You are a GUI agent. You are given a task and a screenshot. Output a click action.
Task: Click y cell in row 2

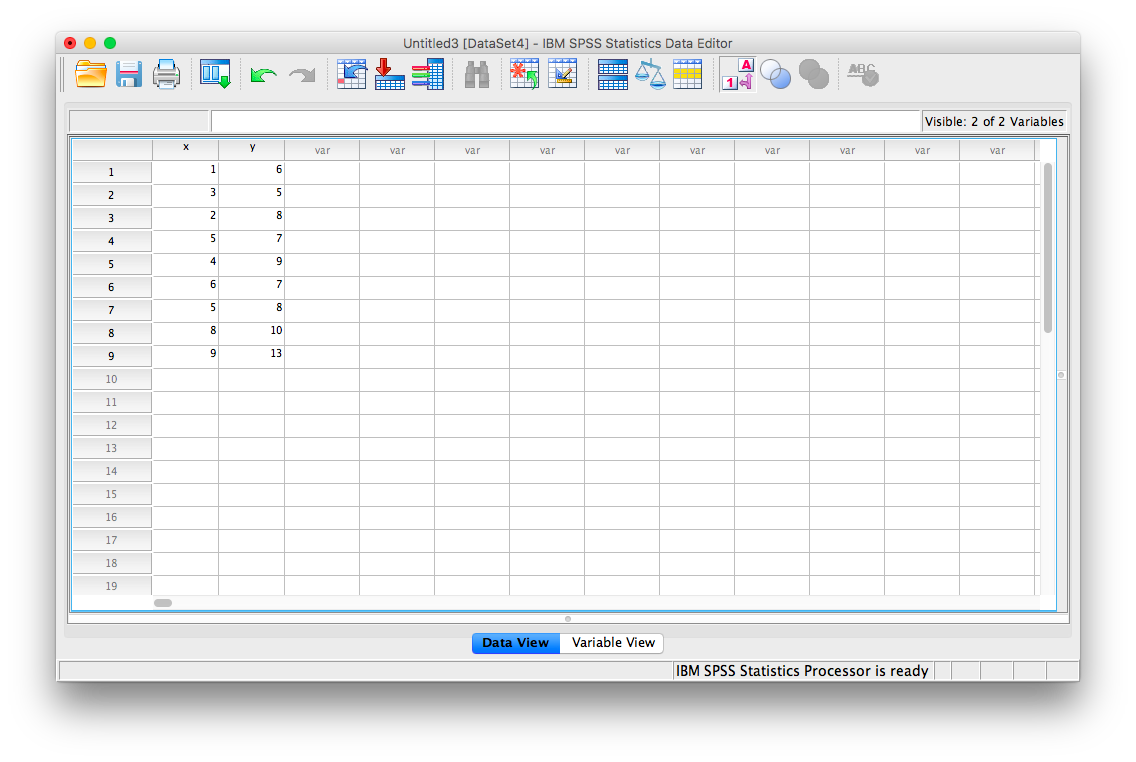tap(251, 195)
